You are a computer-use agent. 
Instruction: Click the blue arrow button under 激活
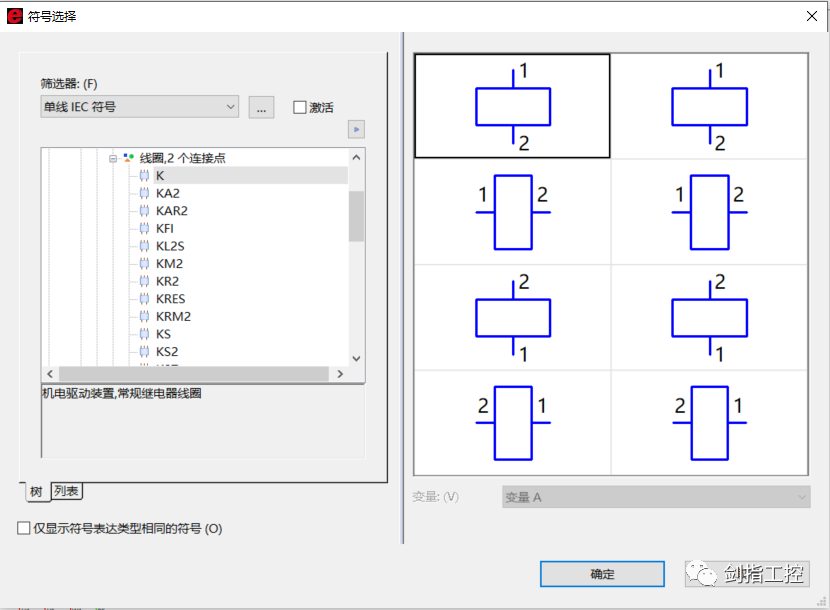[x=355, y=128]
